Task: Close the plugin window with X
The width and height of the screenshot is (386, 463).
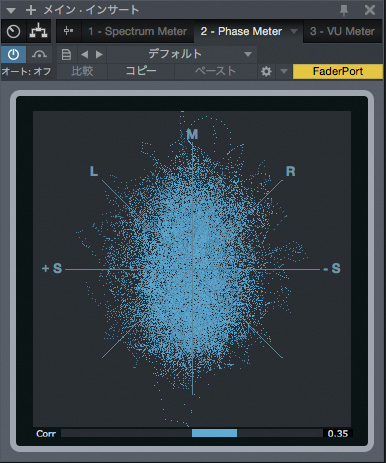Action: (x=370, y=10)
